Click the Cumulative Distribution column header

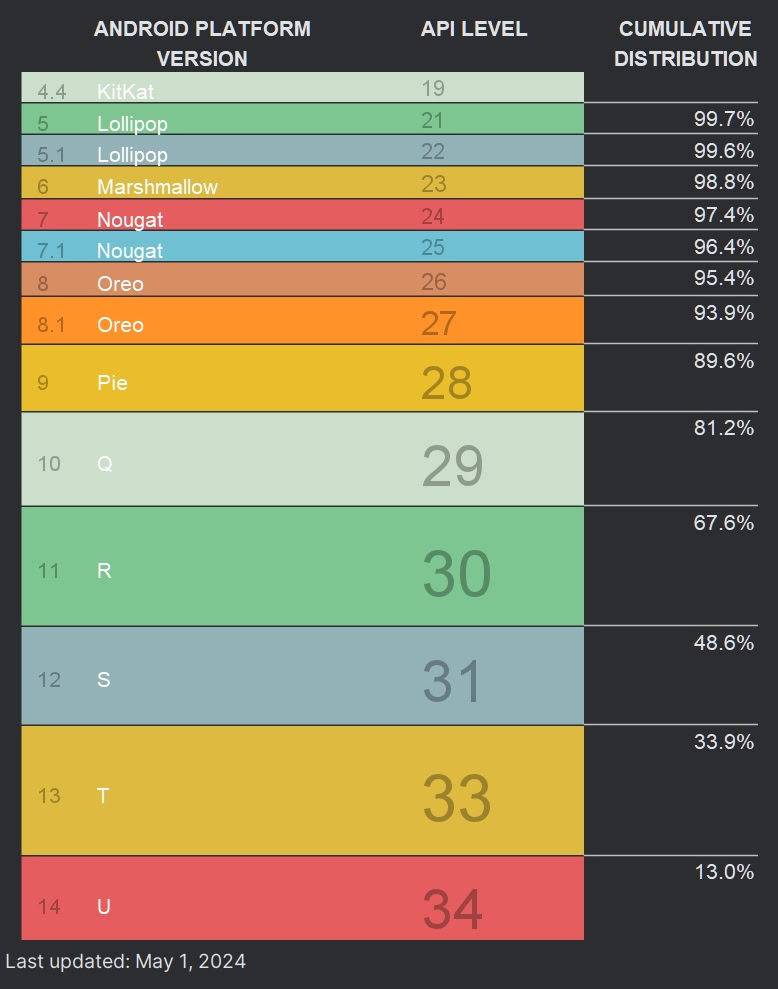pos(685,43)
